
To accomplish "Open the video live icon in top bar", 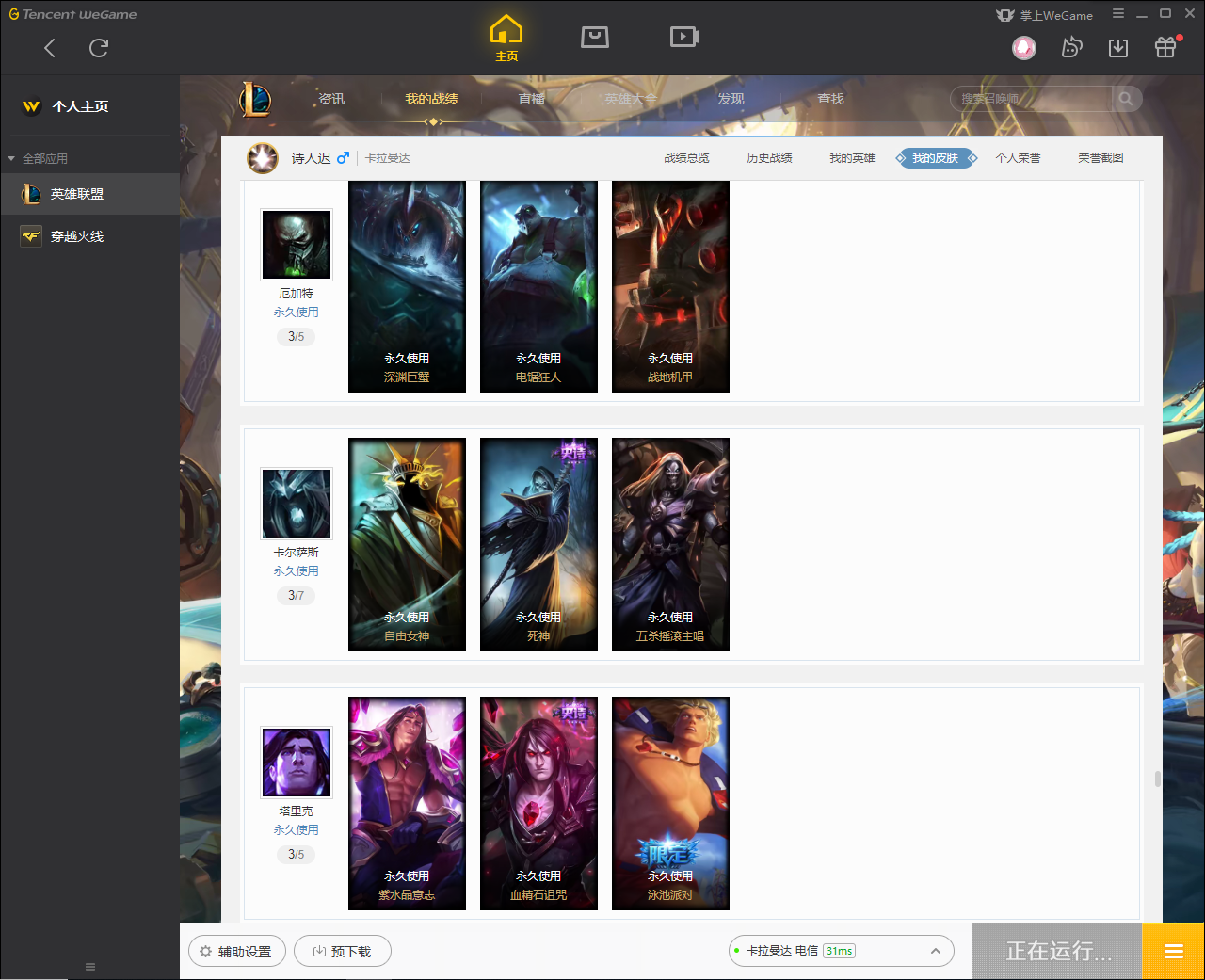I will click(684, 37).
